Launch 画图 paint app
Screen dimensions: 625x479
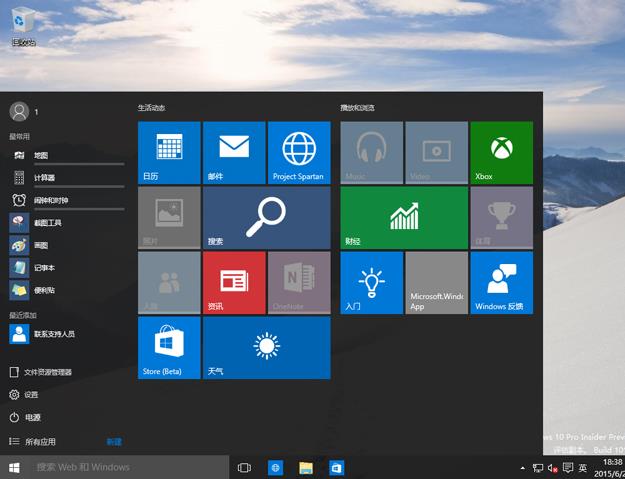(x=67, y=245)
